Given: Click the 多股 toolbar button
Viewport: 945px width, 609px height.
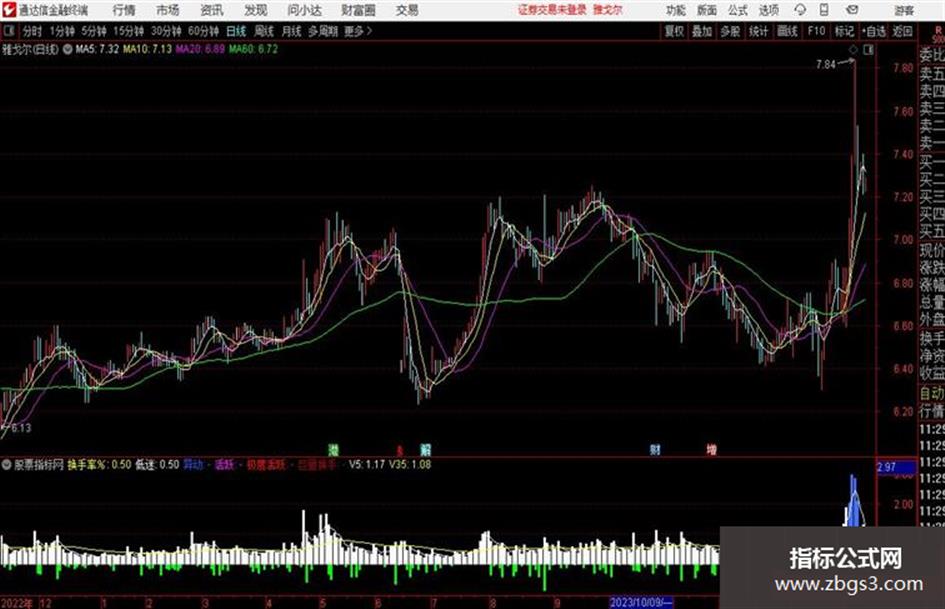Looking at the screenshot, I should (x=730, y=31).
